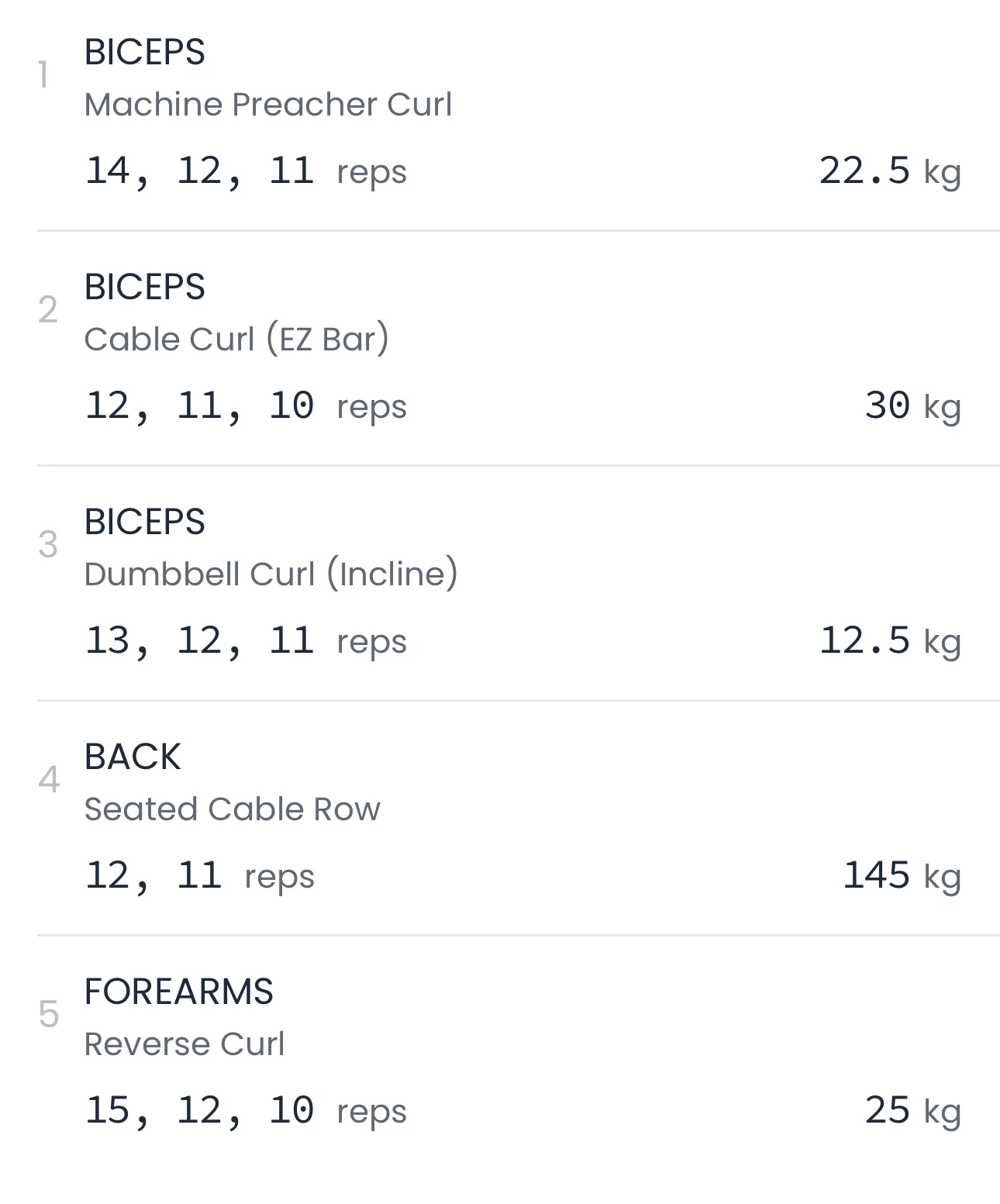
Task: Select the Cable Curl (EZ Bar) exercise
Action: pyautogui.click(x=236, y=340)
